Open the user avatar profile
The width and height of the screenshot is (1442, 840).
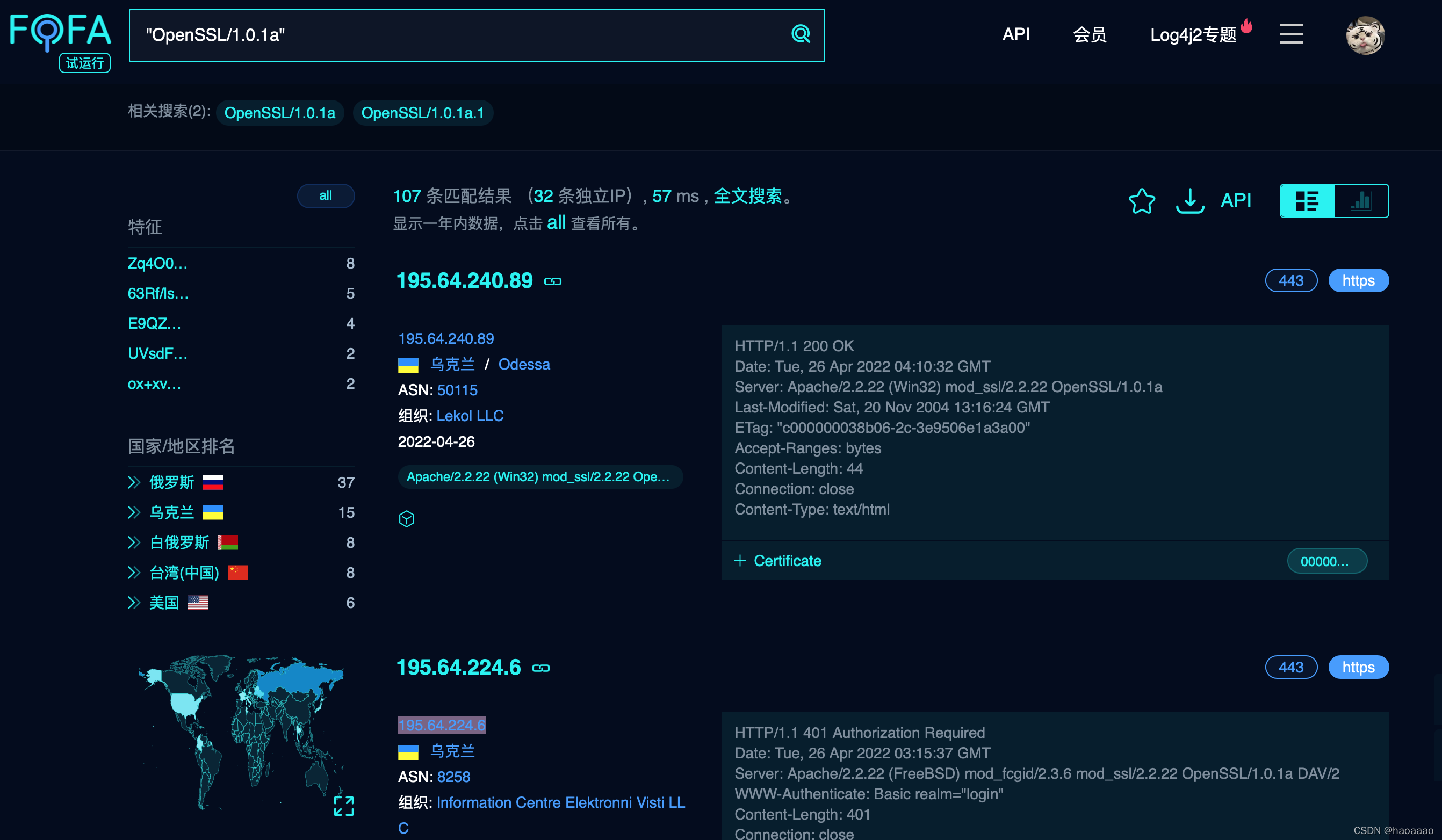(1365, 35)
